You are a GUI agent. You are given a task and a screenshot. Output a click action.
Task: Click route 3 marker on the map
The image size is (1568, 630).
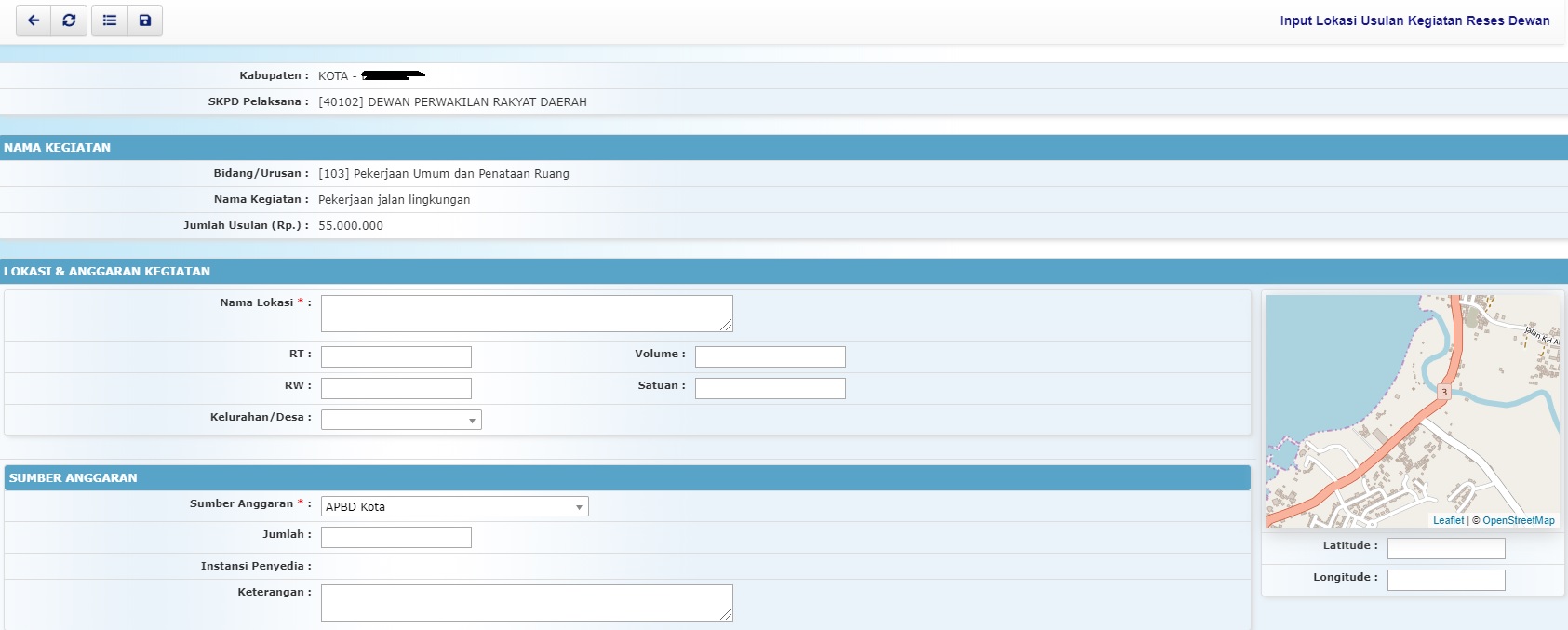1444,392
